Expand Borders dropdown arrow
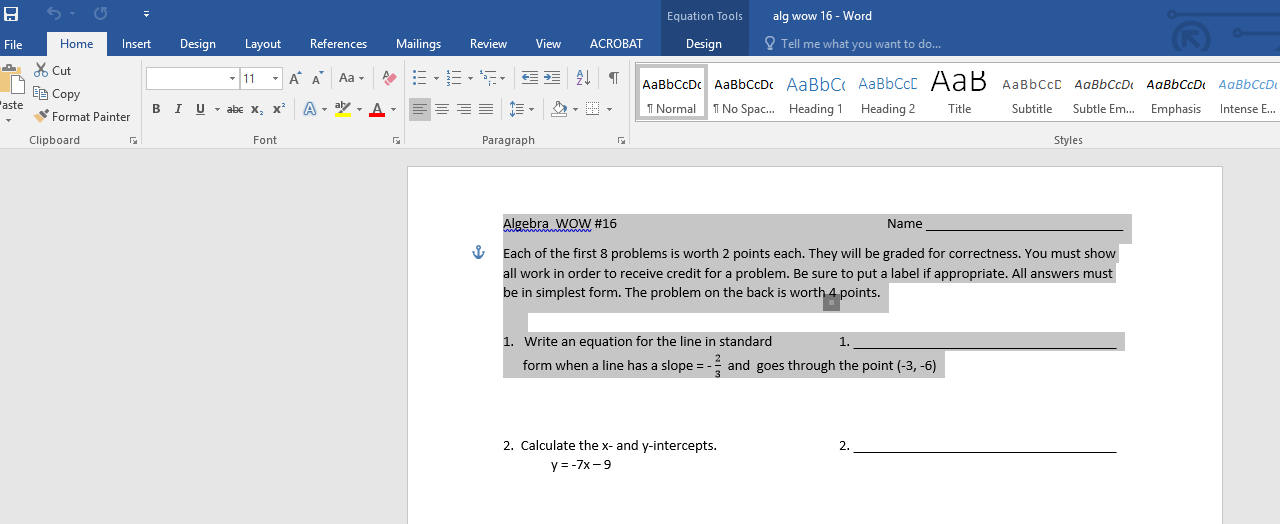This screenshot has height=524, width=1280. click(x=609, y=109)
